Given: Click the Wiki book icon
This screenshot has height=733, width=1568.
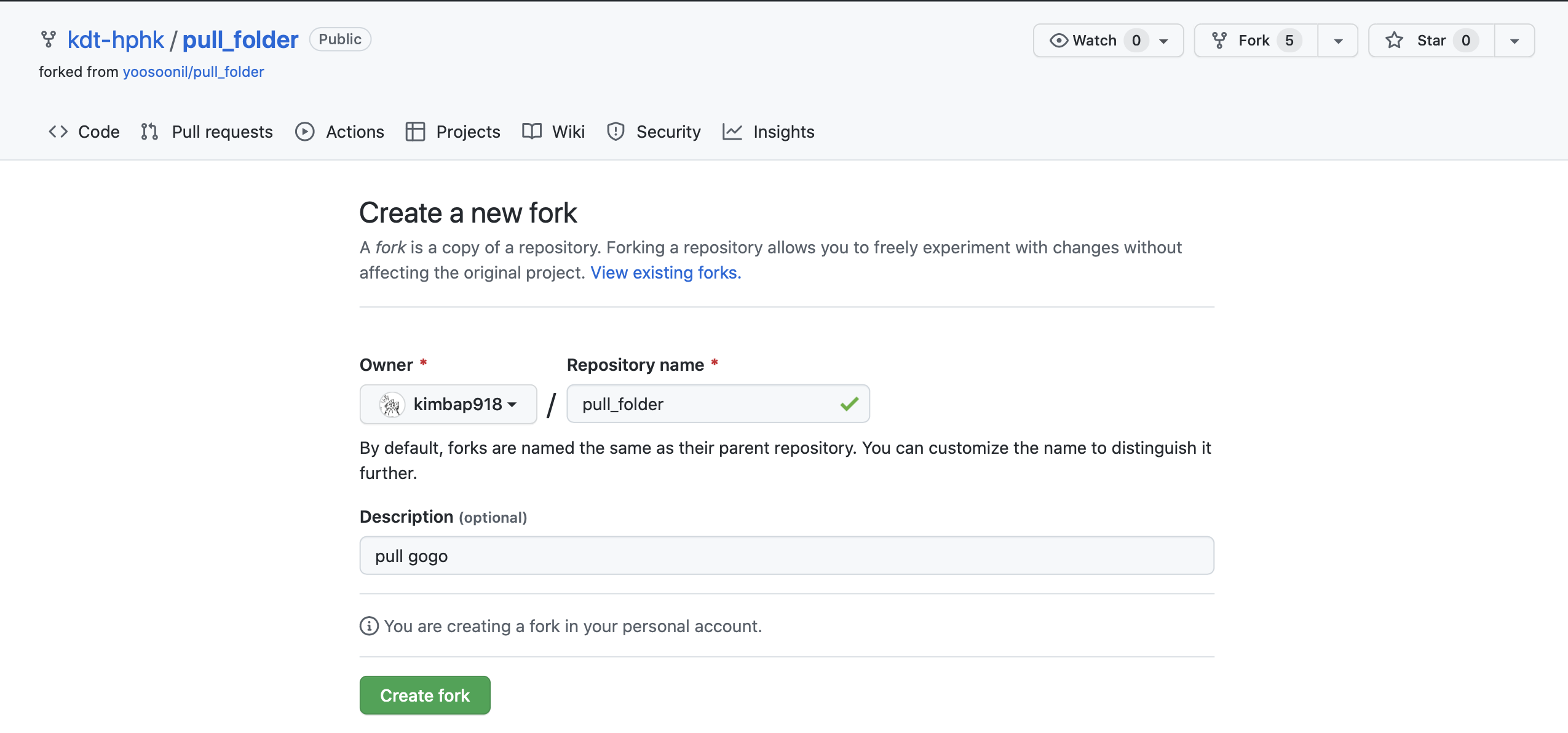Looking at the screenshot, I should (532, 132).
